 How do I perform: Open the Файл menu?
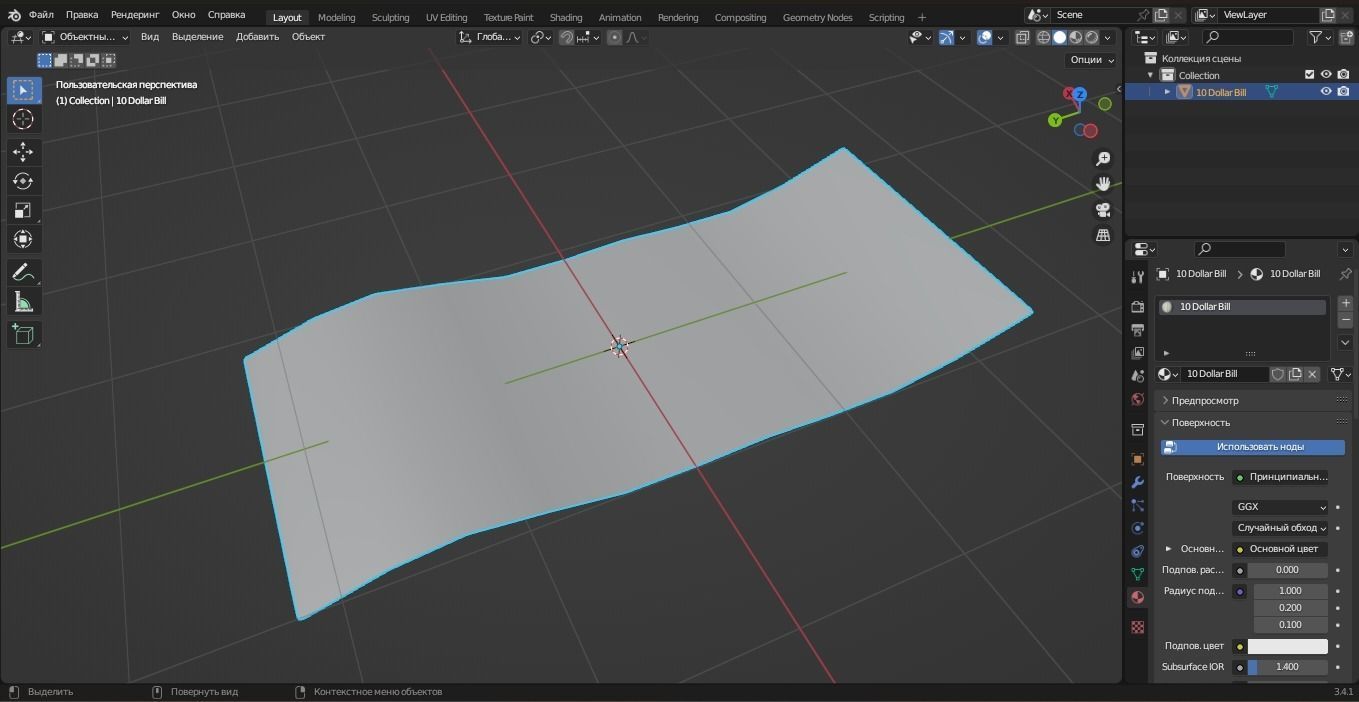pyautogui.click(x=41, y=15)
